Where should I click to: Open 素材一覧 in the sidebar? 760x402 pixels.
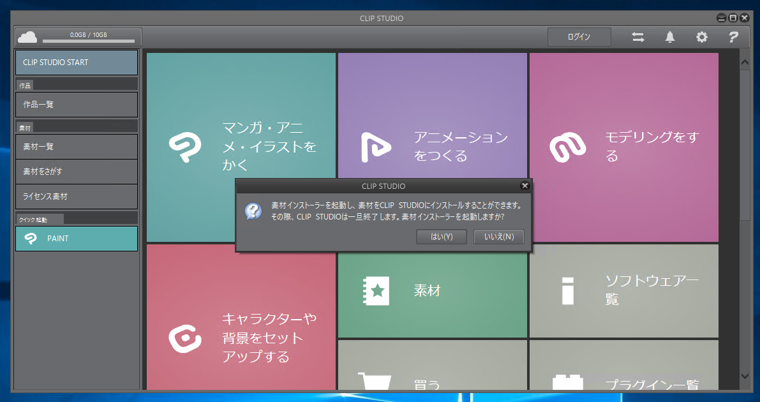pyautogui.click(x=77, y=146)
